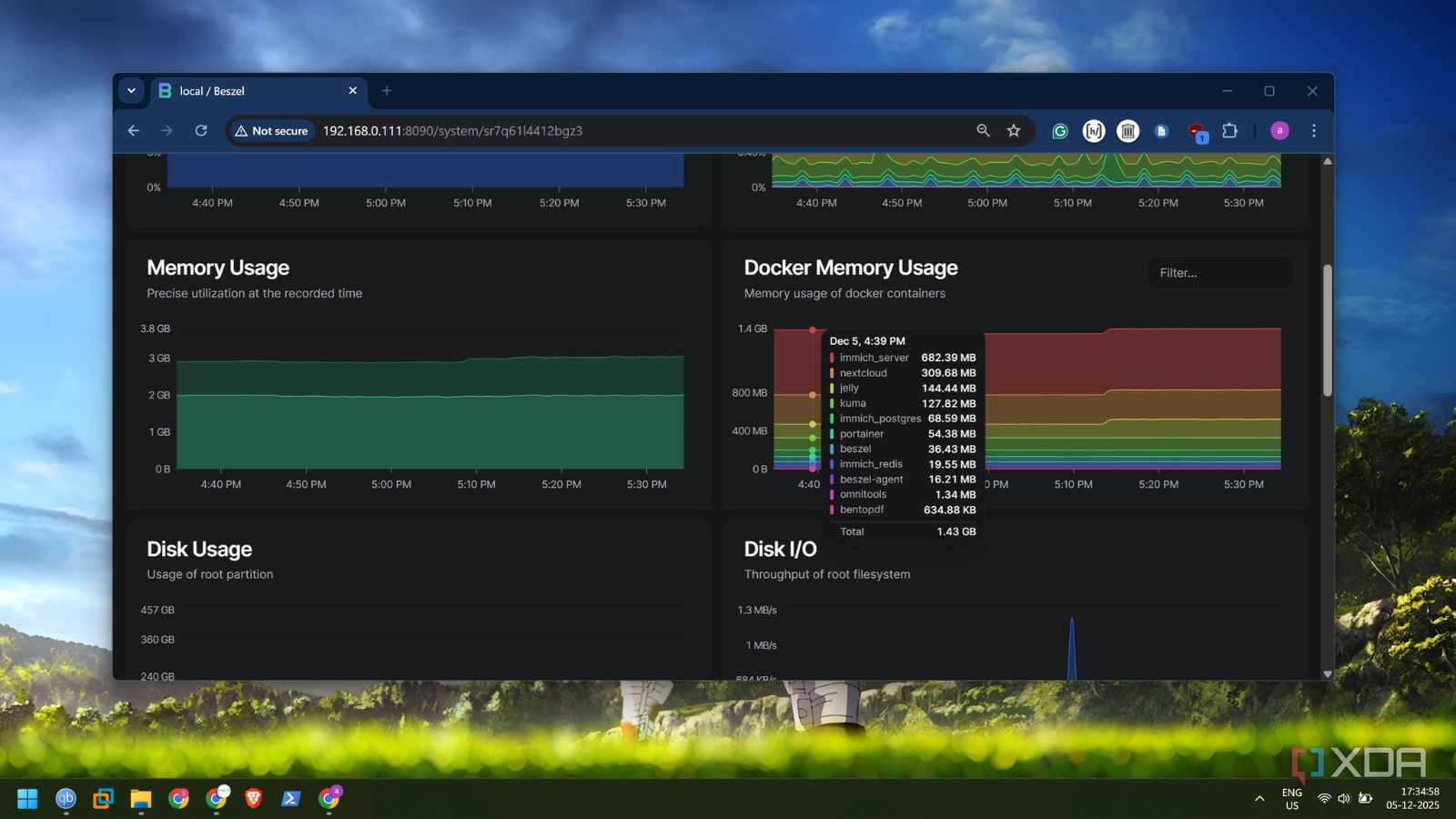
Task: Click the Grammarly extension icon
Action: pos(1060,131)
